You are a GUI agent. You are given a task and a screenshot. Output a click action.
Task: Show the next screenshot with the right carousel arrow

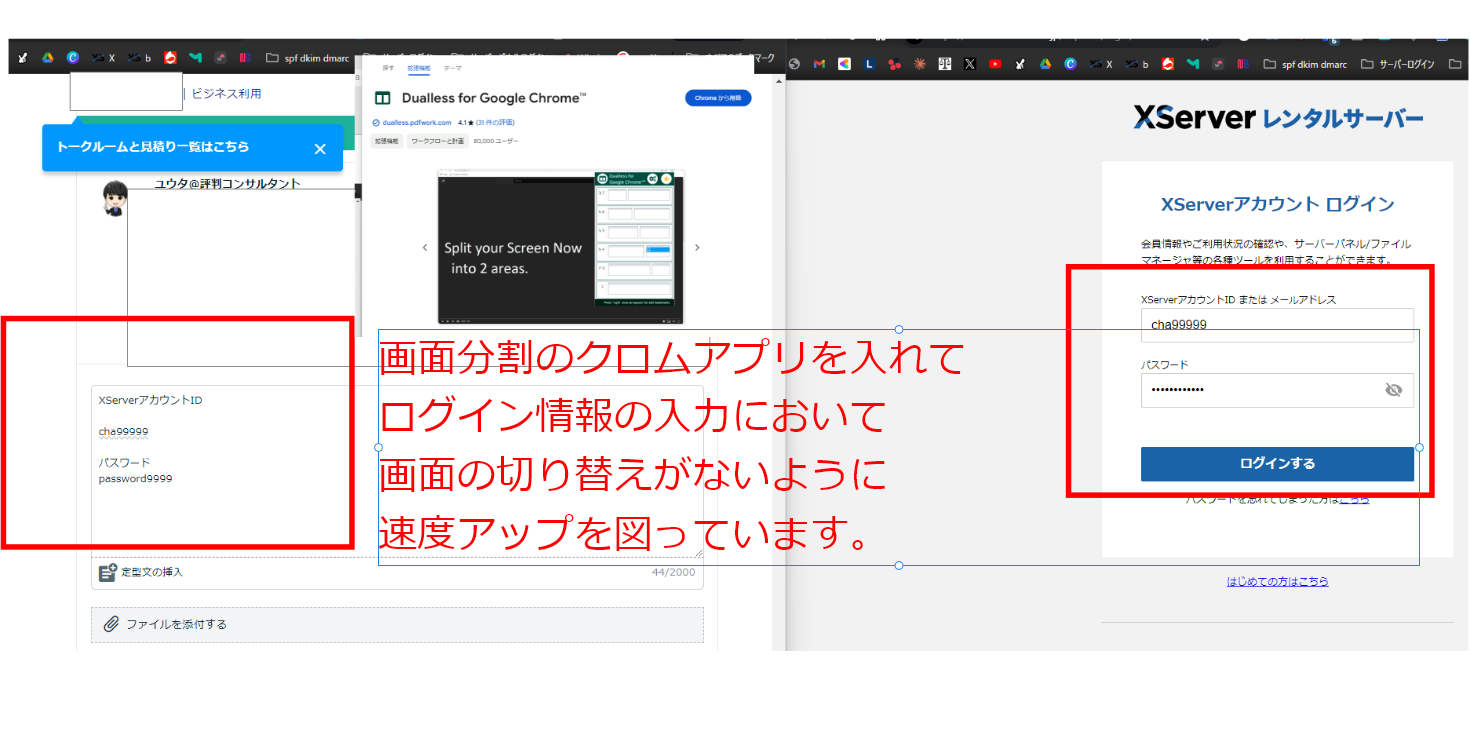click(x=698, y=247)
